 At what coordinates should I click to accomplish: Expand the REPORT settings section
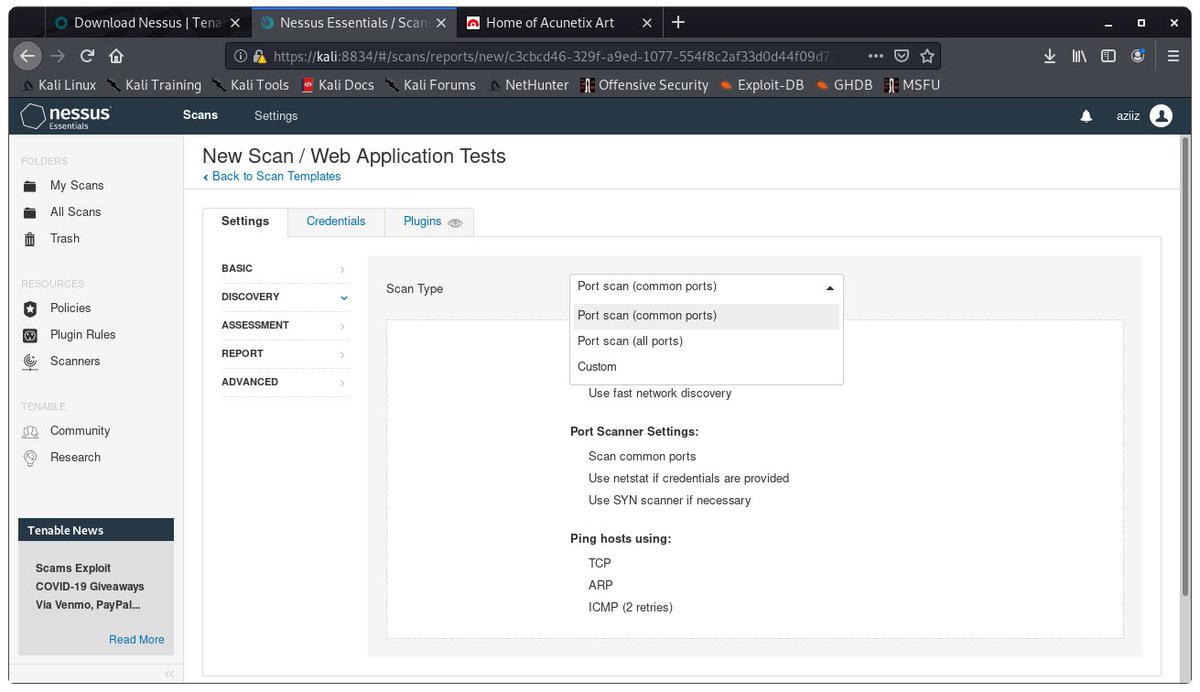[285, 354]
